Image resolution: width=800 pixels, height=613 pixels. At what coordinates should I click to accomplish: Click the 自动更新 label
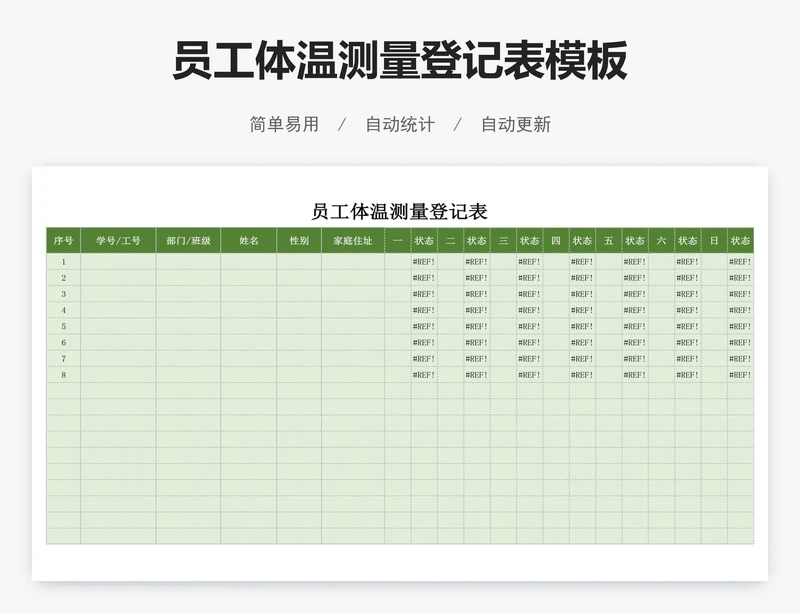click(x=518, y=126)
